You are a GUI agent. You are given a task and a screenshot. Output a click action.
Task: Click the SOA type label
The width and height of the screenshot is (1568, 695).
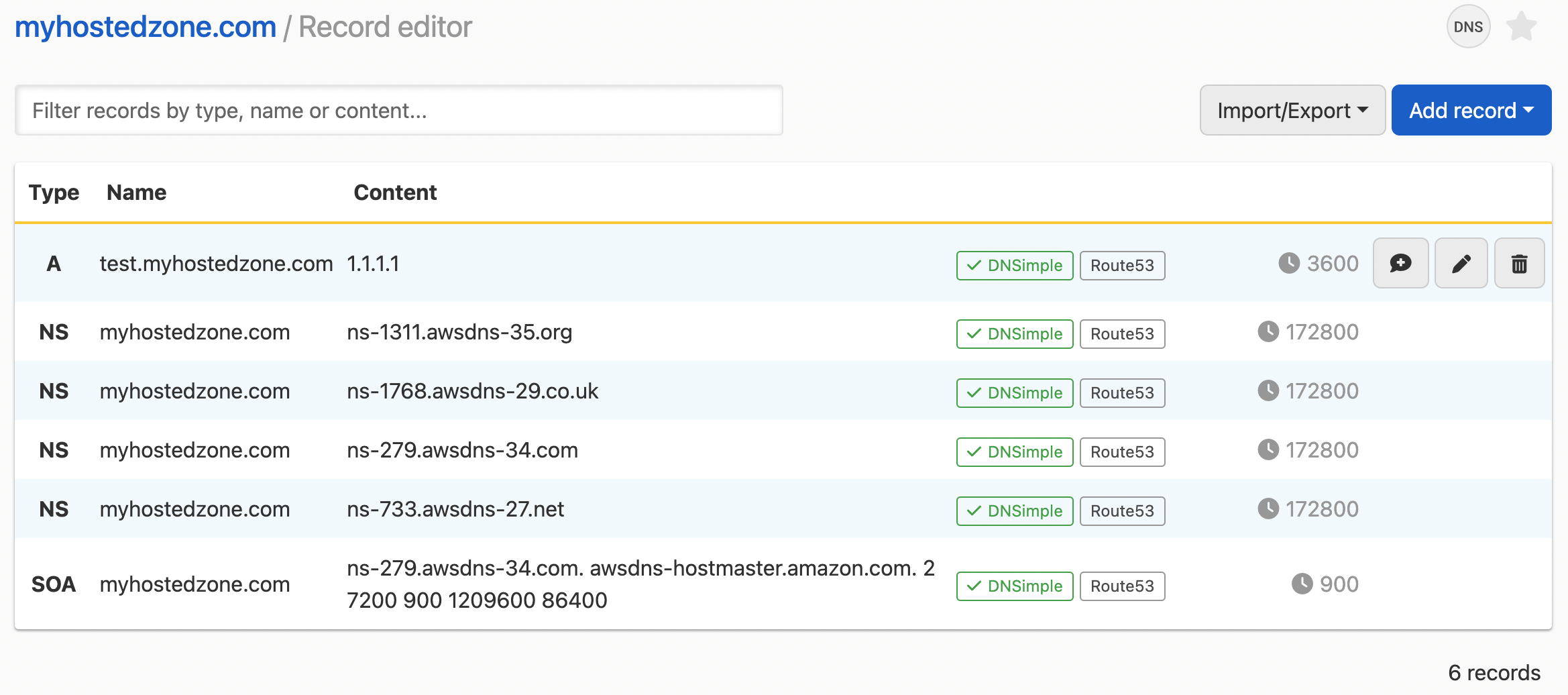54,584
